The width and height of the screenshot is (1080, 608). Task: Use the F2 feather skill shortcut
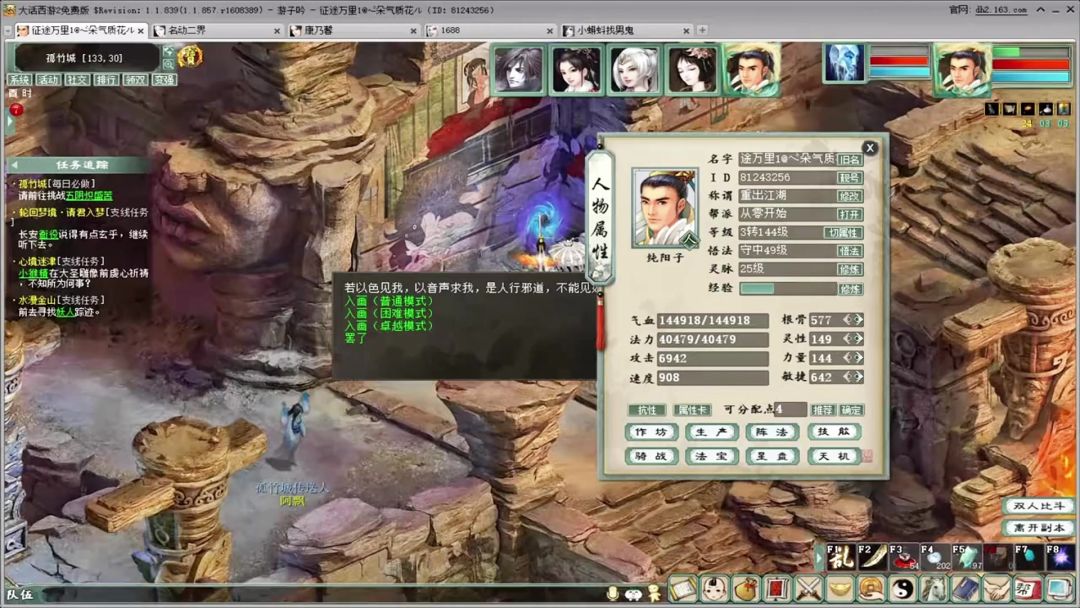click(x=871, y=556)
